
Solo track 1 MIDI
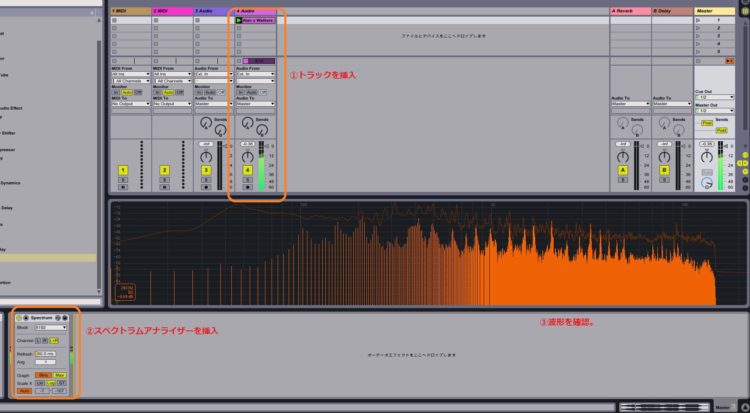tap(123, 180)
